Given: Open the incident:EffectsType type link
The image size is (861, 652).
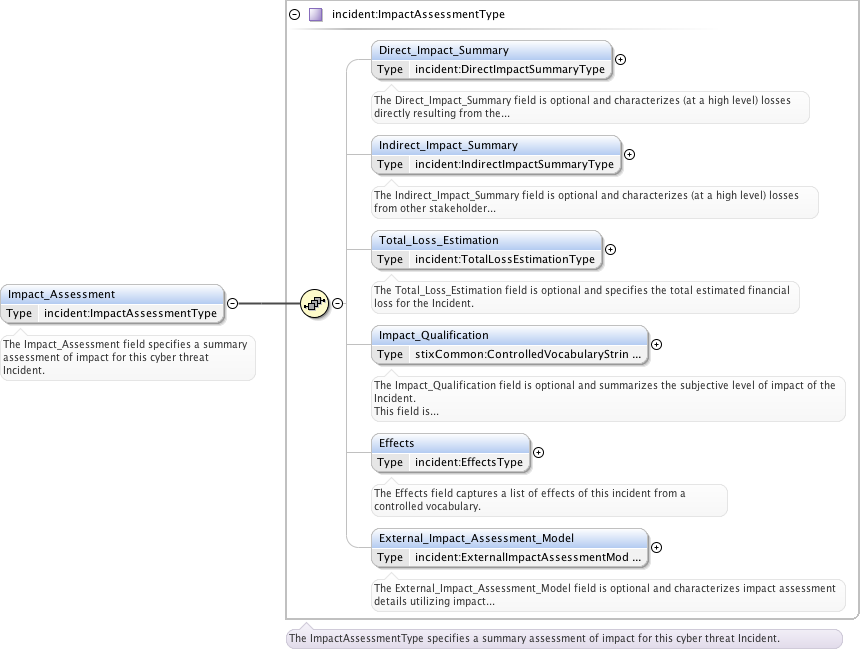Looking at the screenshot, I should click(x=468, y=463).
